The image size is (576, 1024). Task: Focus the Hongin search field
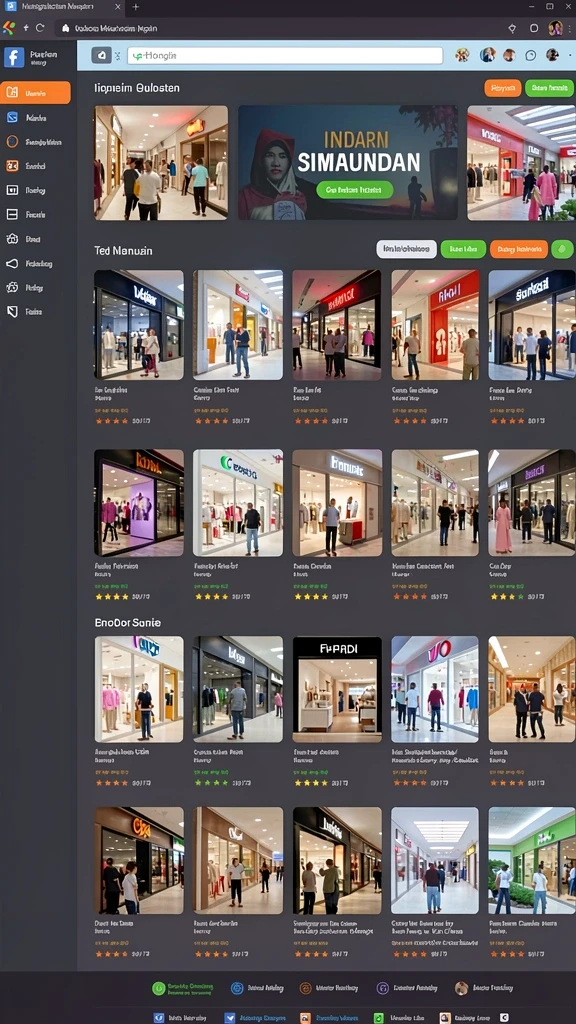pos(285,56)
